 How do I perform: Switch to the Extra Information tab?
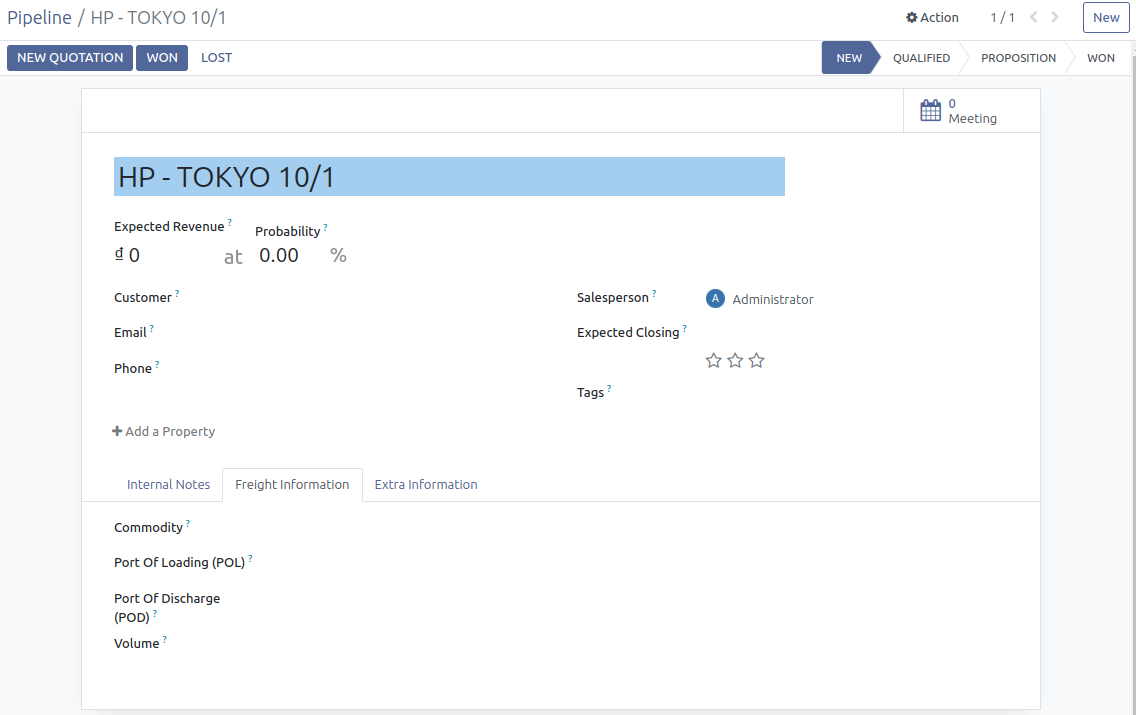click(x=426, y=484)
